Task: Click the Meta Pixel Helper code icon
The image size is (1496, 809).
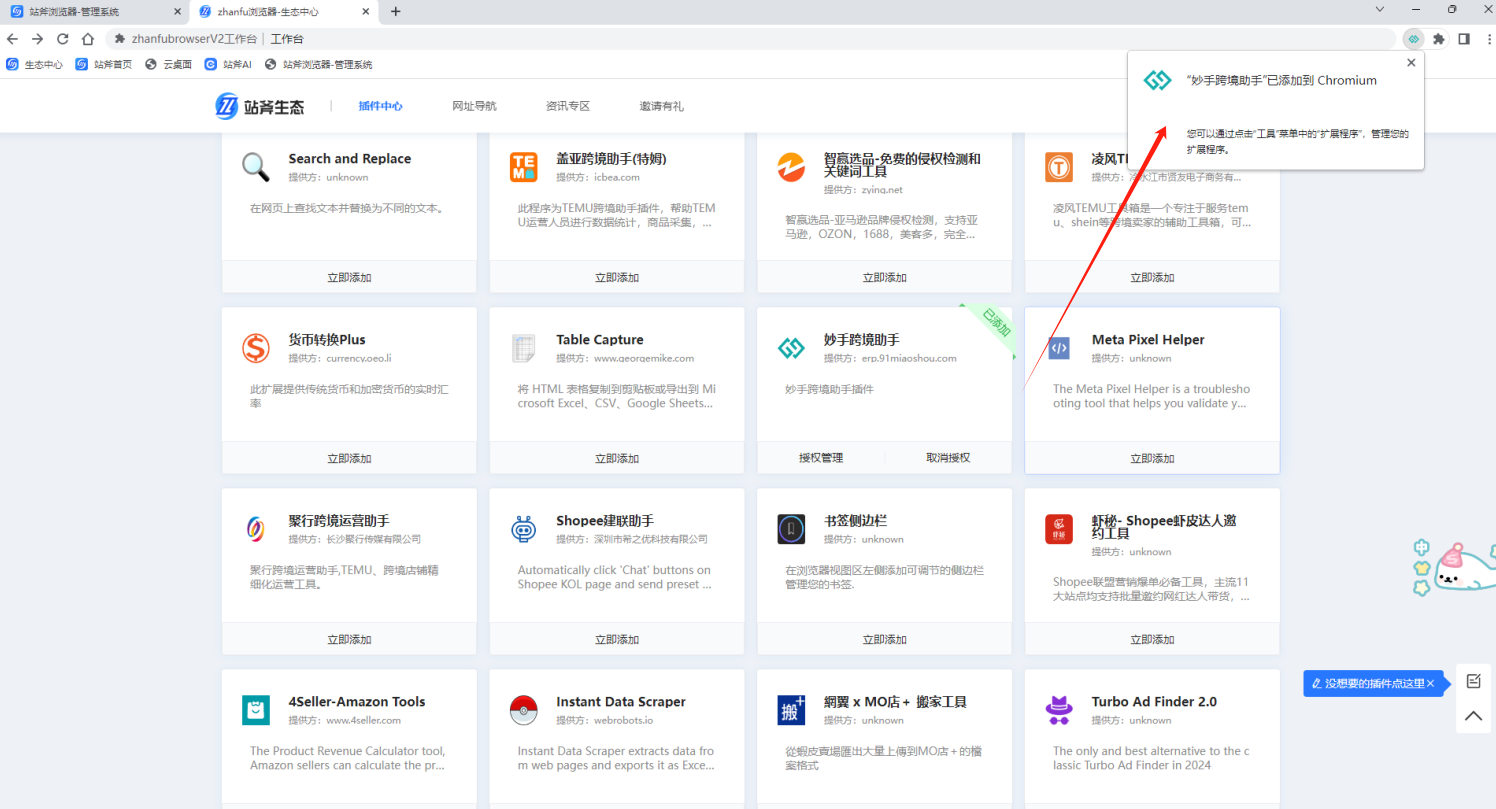Action: [1059, 348]
